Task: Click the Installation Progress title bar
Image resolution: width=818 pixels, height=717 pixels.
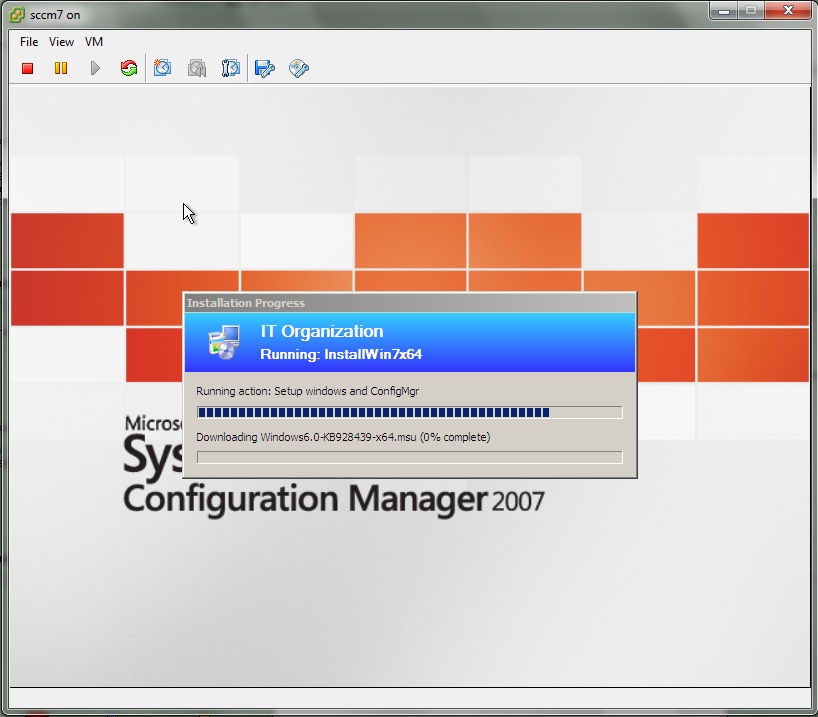Action: (410, 303)
